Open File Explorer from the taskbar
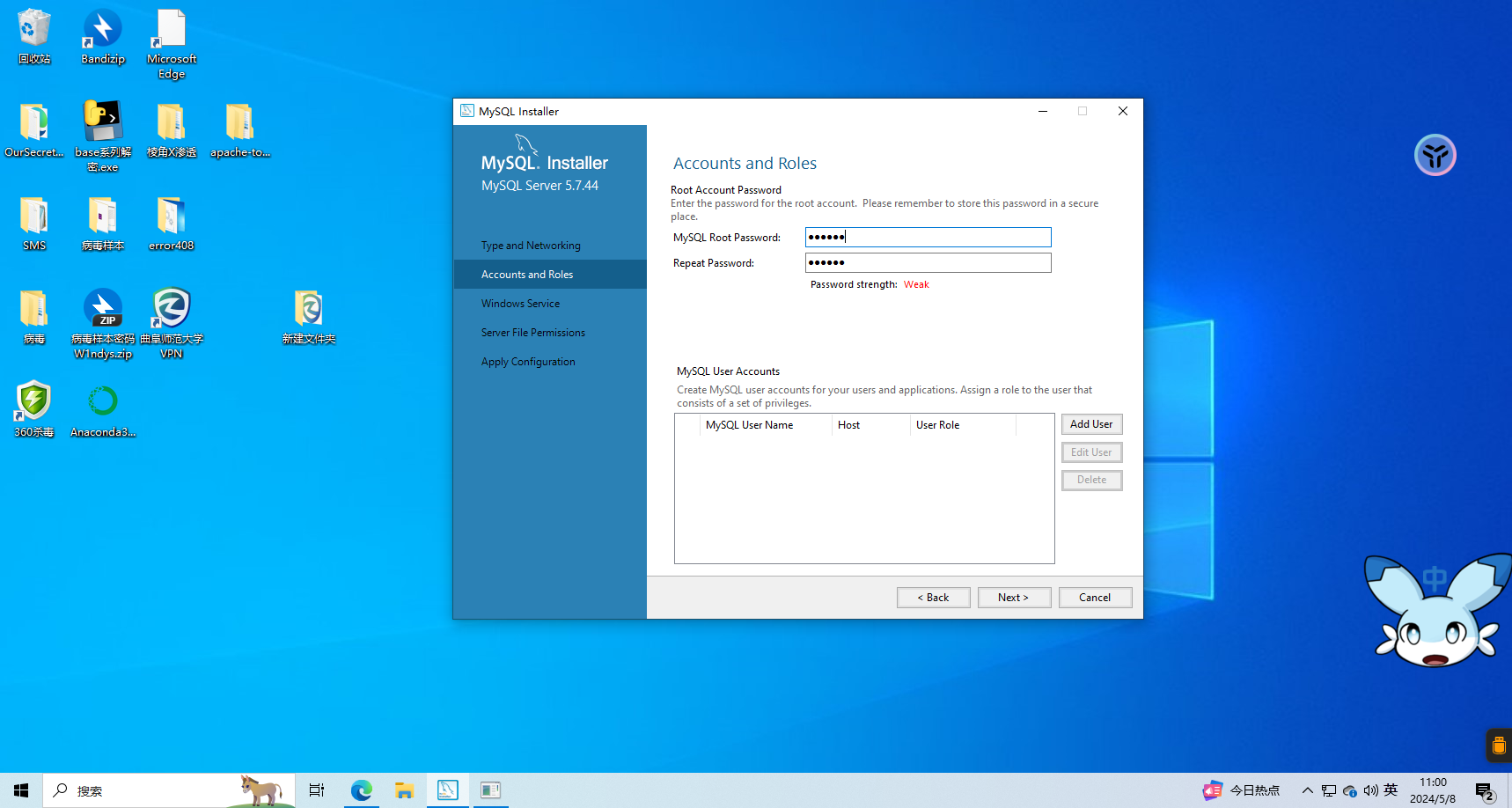The width and height of the screenshot is (1512, 808). 404,790
